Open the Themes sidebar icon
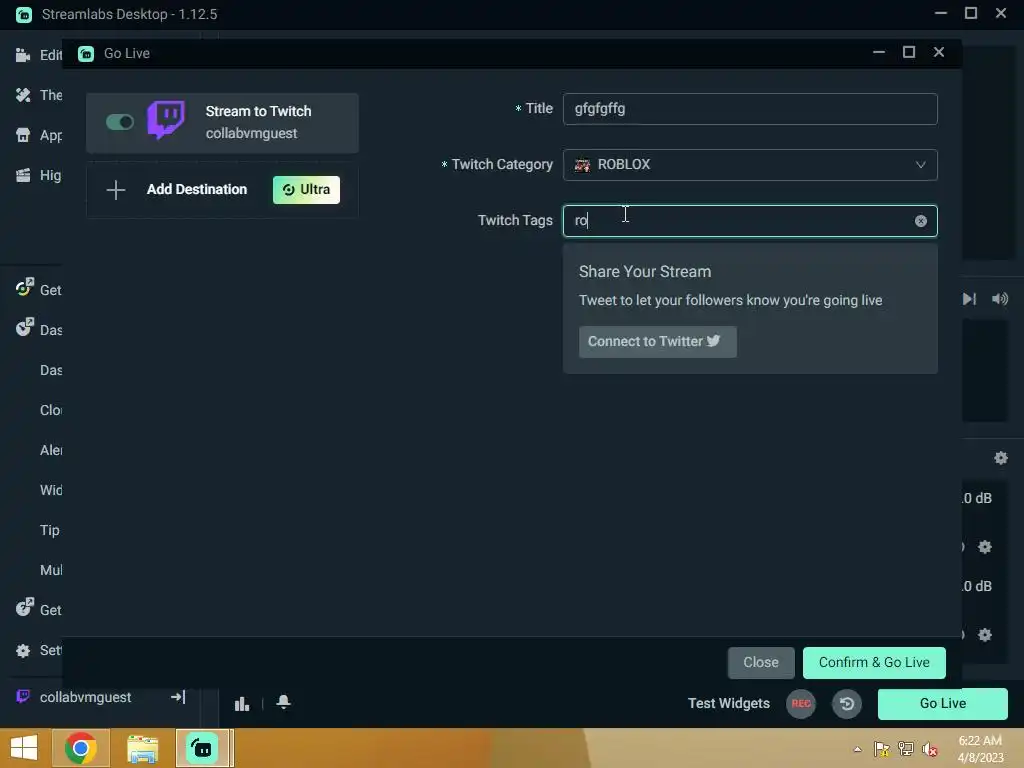The image size is (1024, 768). [23, 95]
